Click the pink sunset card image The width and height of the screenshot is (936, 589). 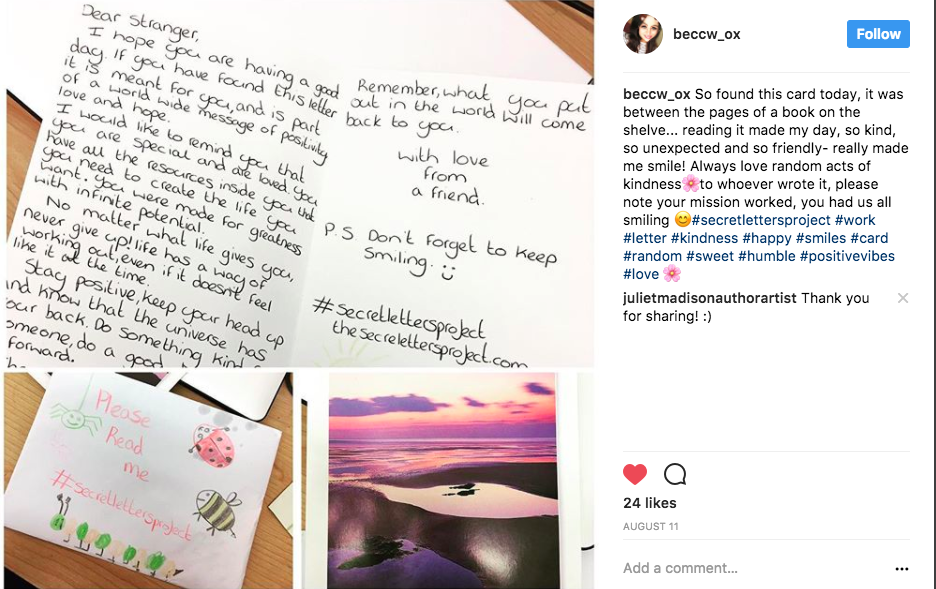click(442, 480)
